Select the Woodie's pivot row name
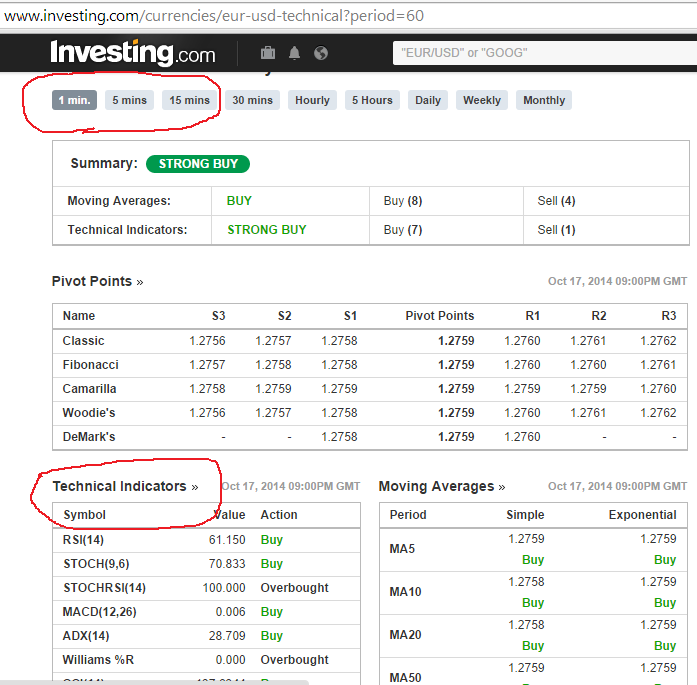 (x=89, y=413)
